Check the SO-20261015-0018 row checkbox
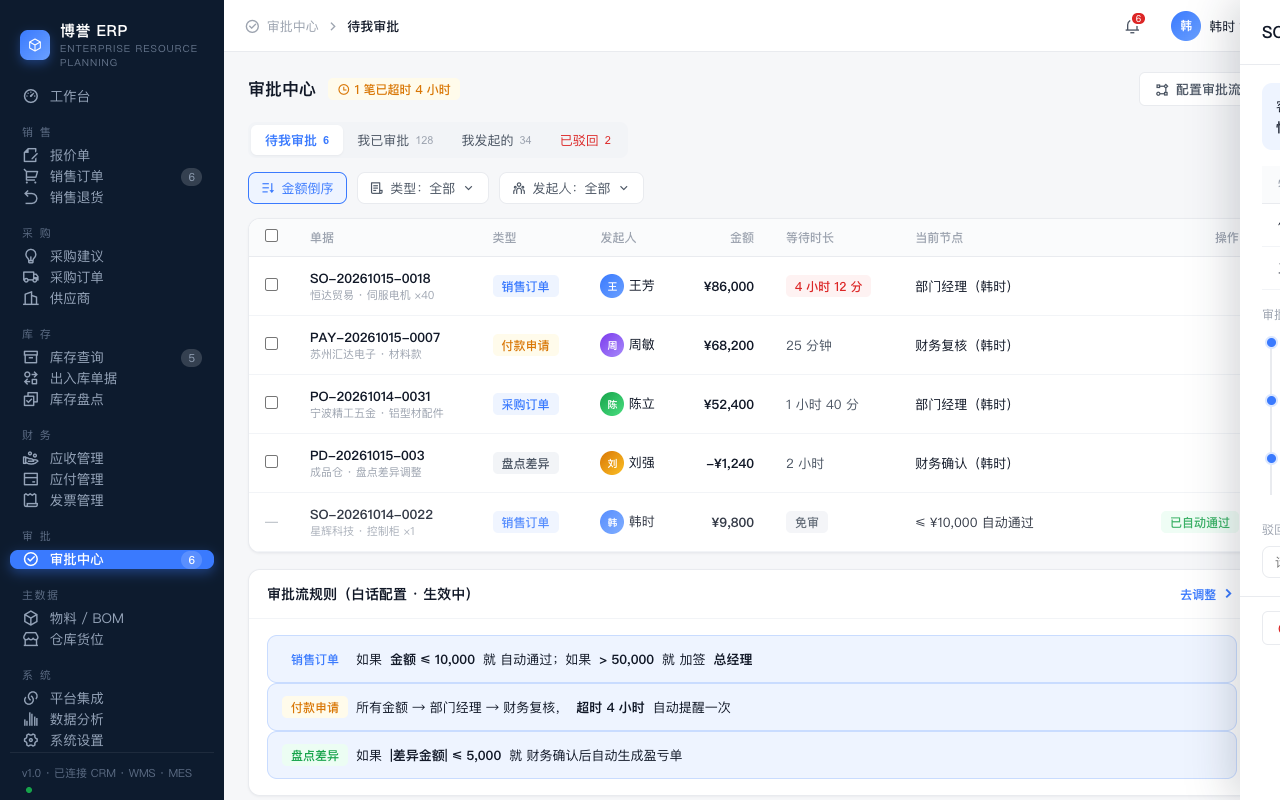This screenshot has height=800, width=1280. point(271,285)
